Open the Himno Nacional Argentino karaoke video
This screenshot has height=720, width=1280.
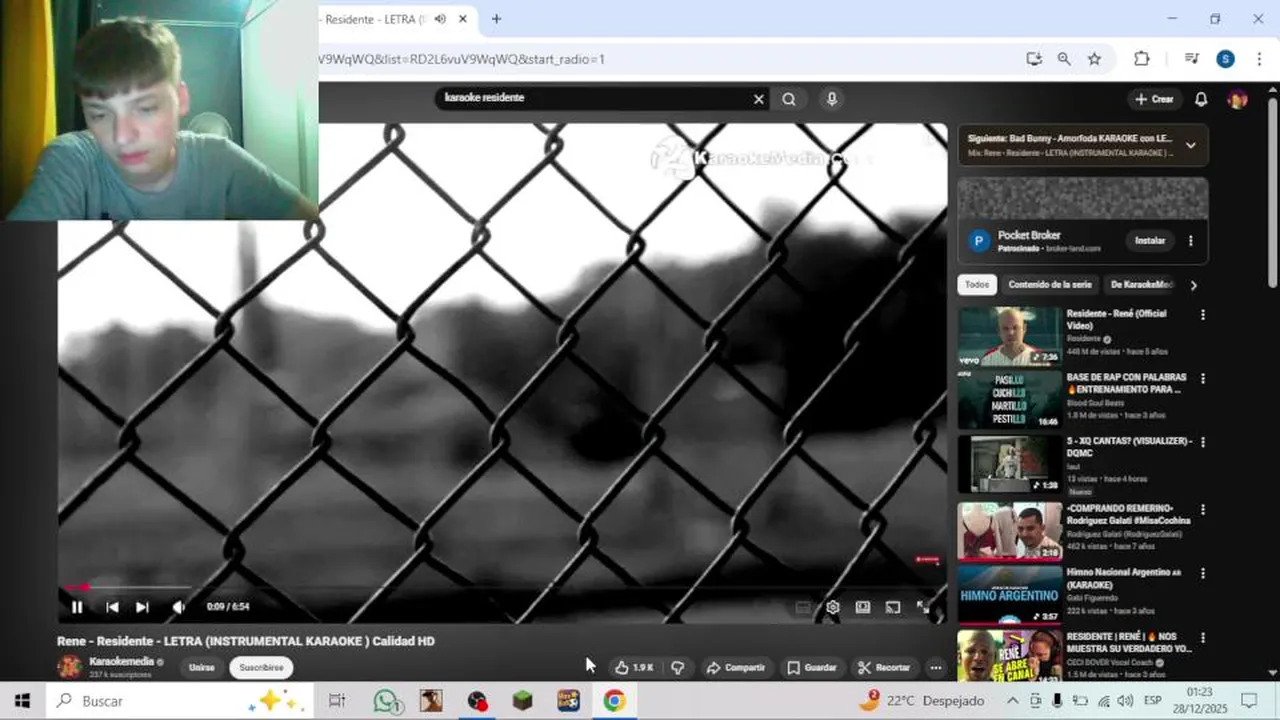click(x=1010, y=595)
